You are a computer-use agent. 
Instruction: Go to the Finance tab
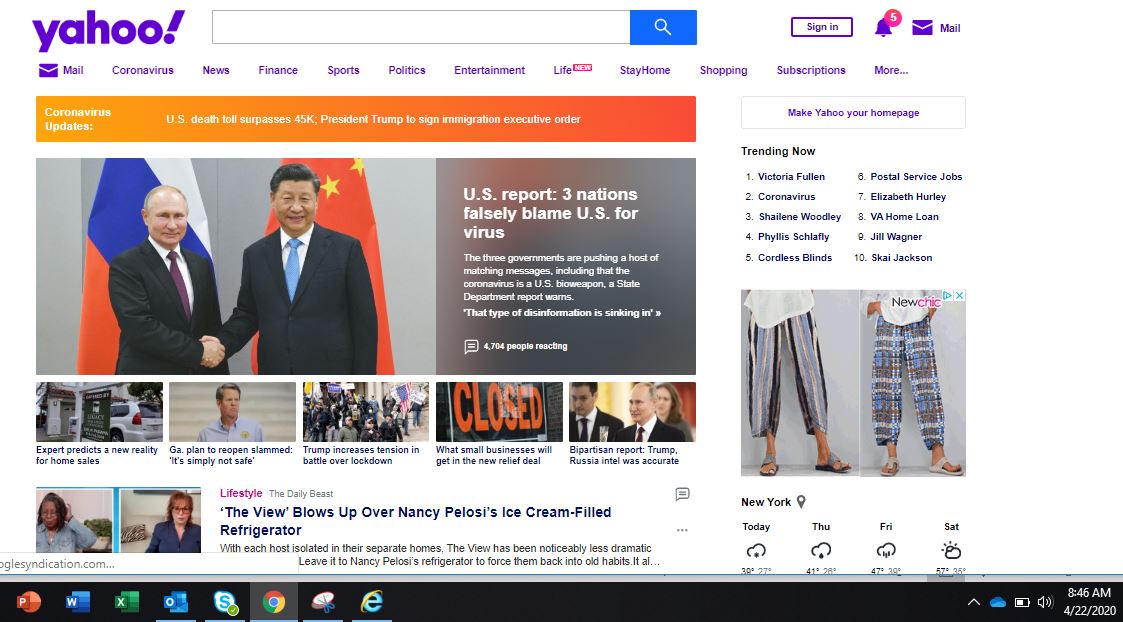(x=278, y=70)
